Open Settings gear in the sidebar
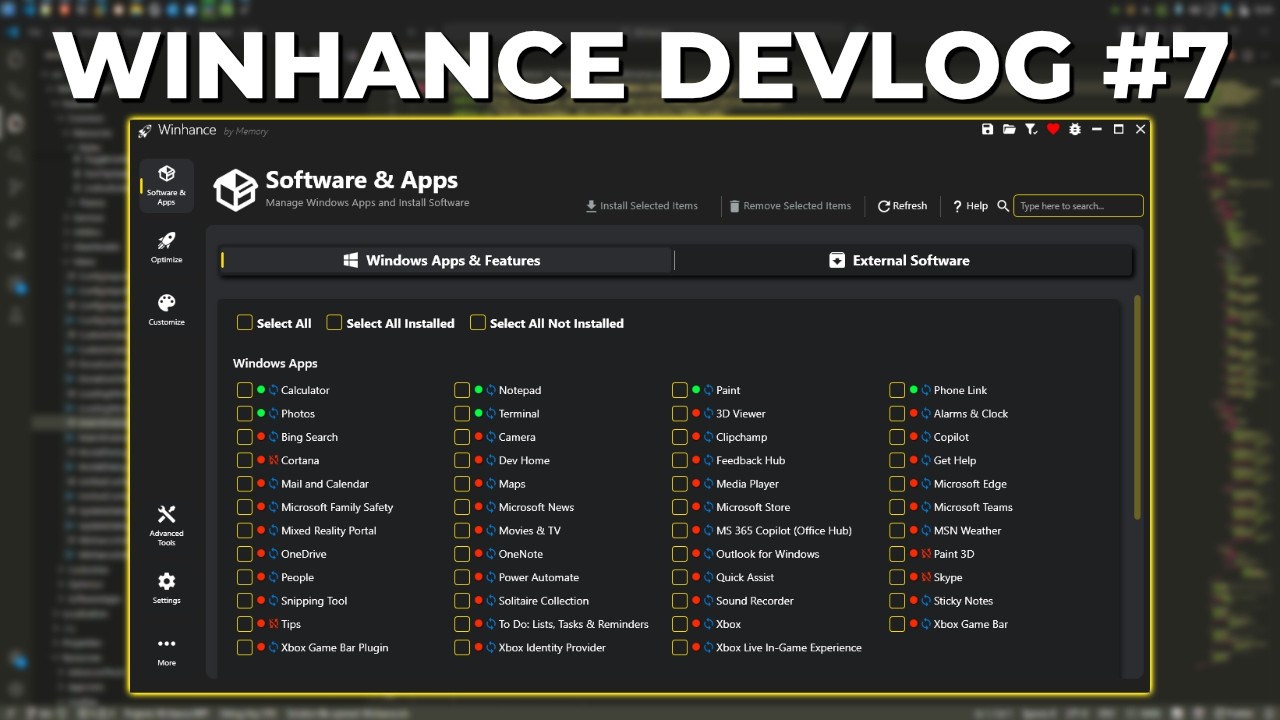Image resolution: width=1280 pixels, height=720 pixels. pos(166,588)
